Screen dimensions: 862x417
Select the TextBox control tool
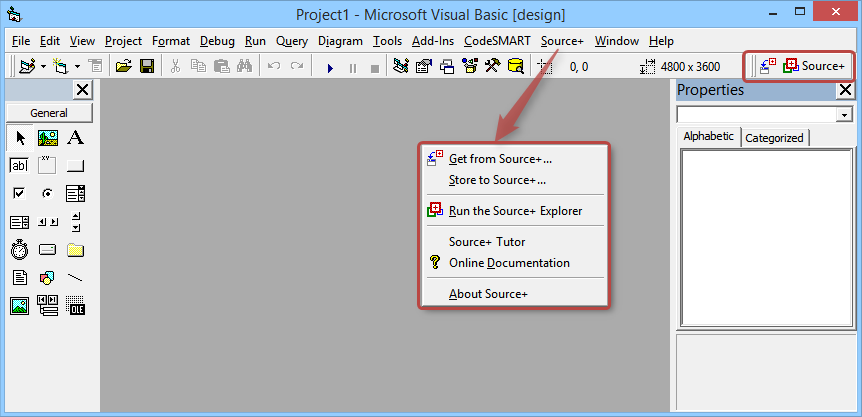pyautogui.click(x=20, y=165)
